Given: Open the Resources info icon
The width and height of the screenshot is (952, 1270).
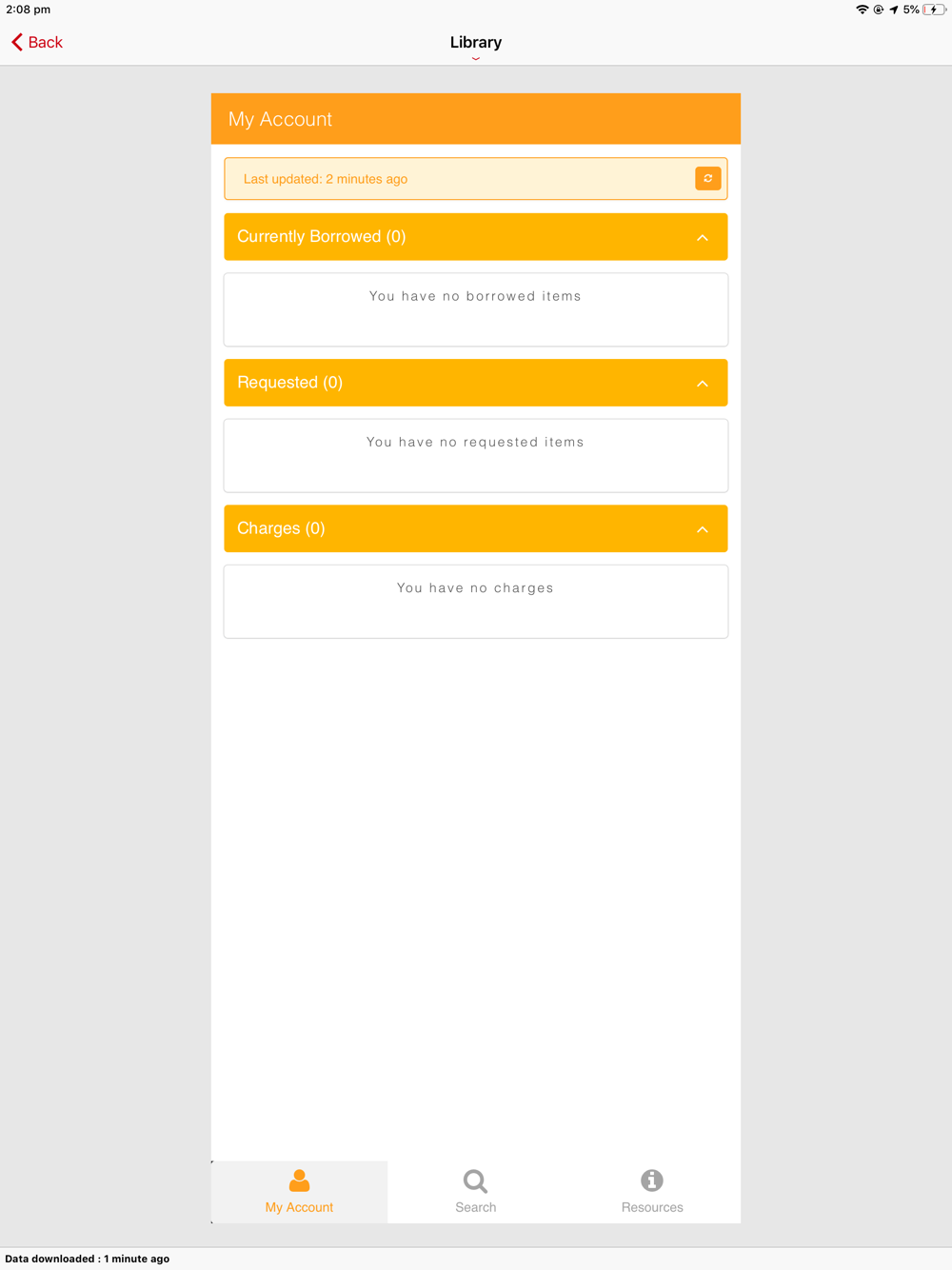Looking at the screenshot, I should point(652,1181).
